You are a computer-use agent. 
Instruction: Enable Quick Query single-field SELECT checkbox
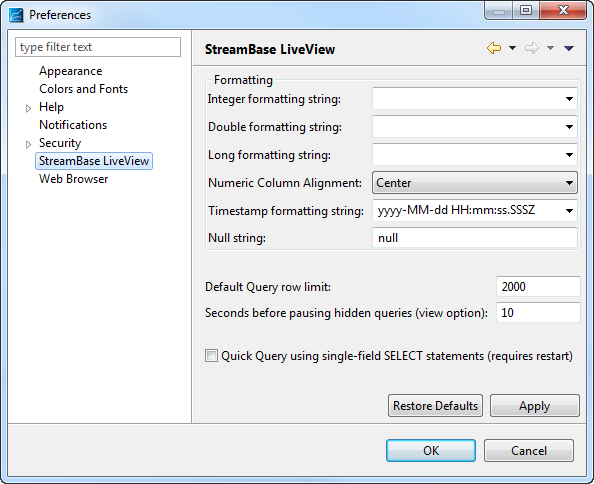(x=211, y=356)
